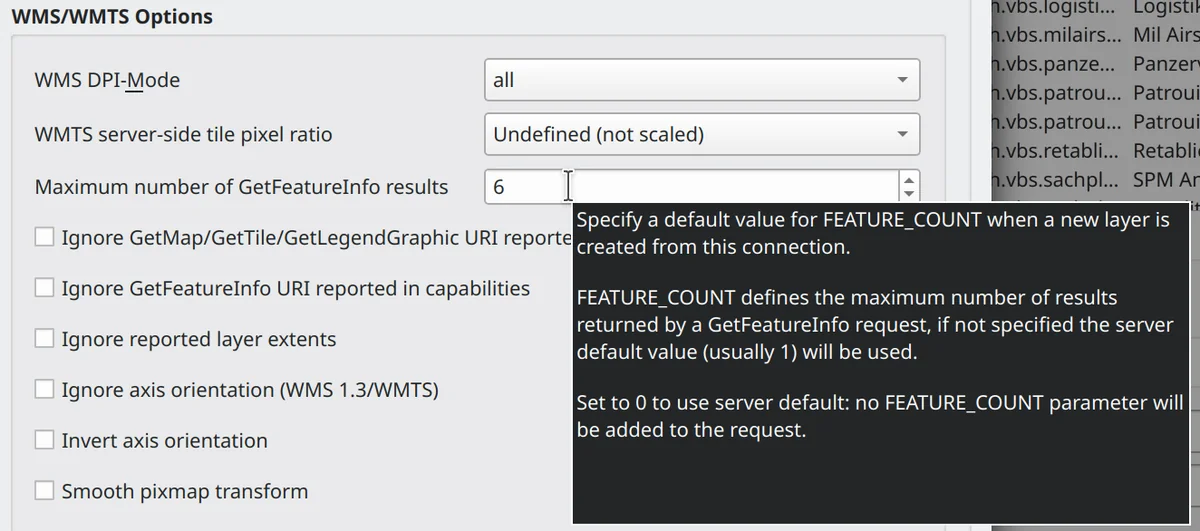
Task: Enable the Invert axis orientation option
Action: coord(45,440)
